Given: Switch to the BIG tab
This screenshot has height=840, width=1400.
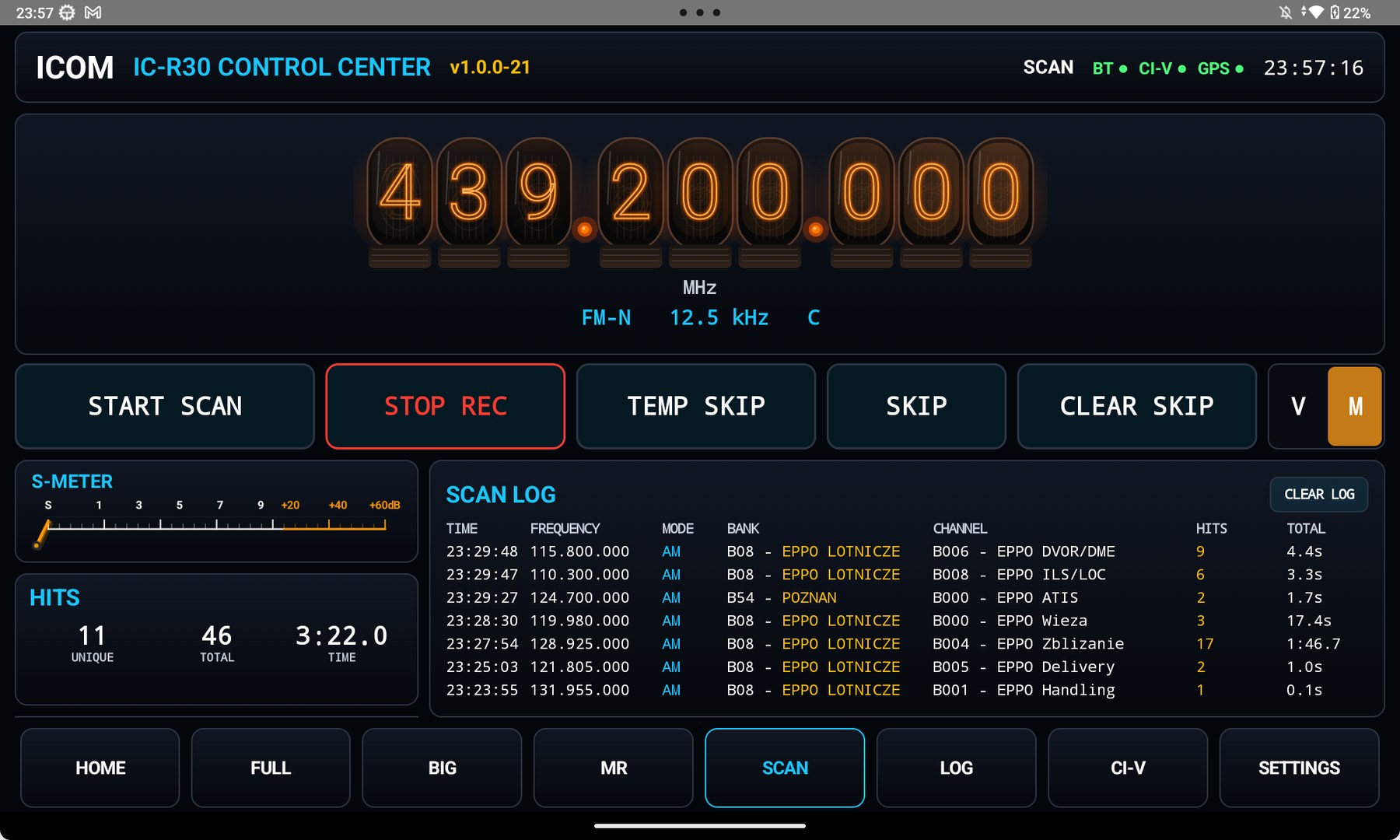Looking at the screenshot, I should (442, 768).
